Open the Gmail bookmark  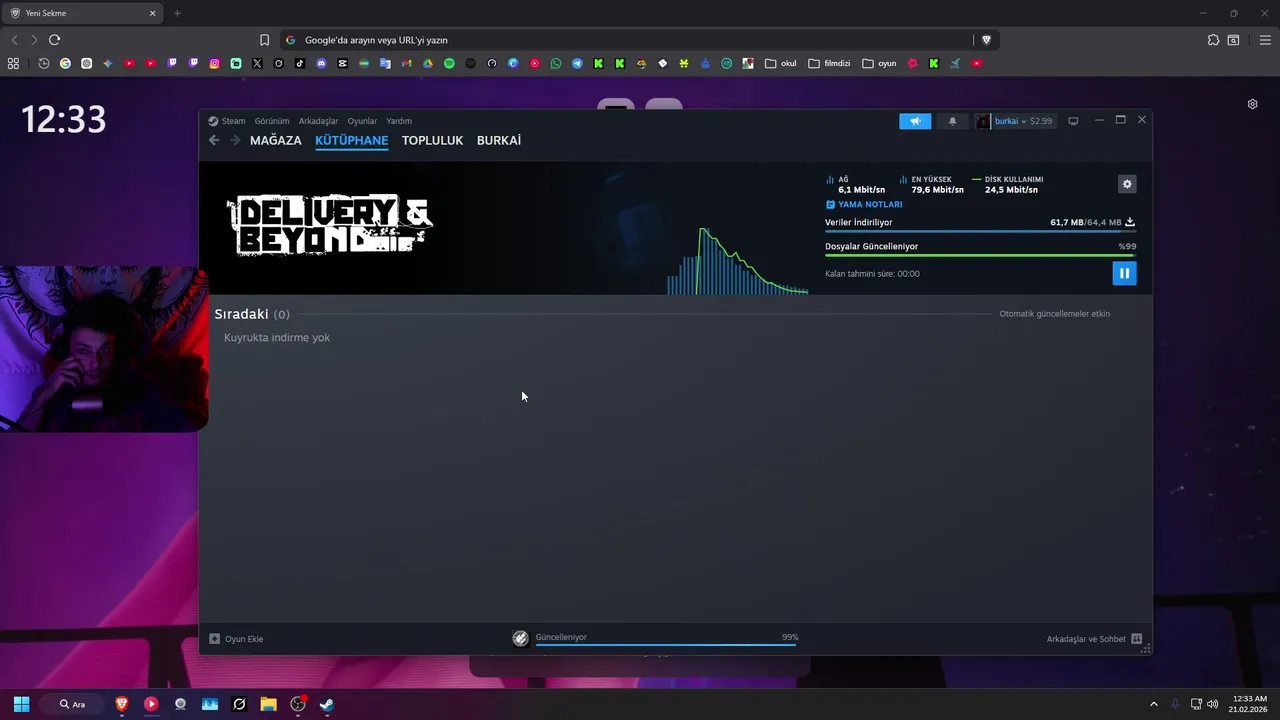pyautogui.click(x=406, y=63)
